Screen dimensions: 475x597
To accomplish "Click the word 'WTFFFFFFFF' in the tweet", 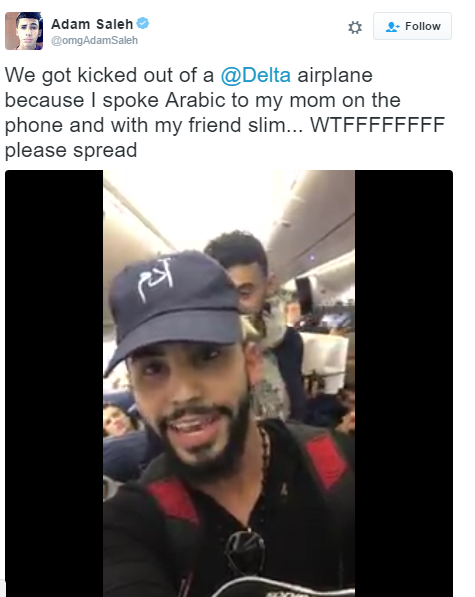I will pos(378,125).
